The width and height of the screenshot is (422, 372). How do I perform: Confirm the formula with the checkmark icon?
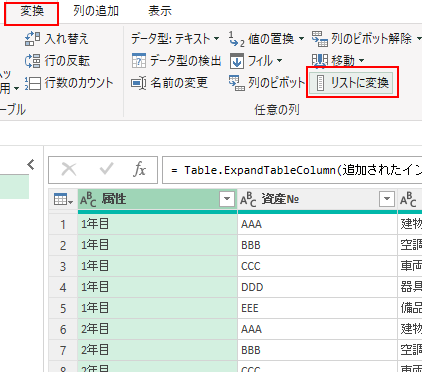click(106, 170)
